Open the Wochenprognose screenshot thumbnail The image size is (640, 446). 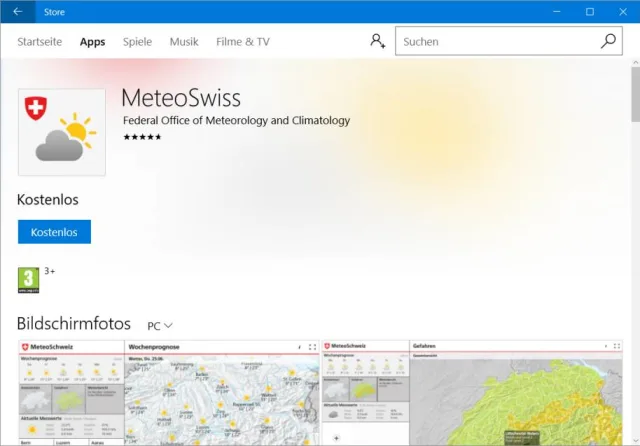coord(169,393)
